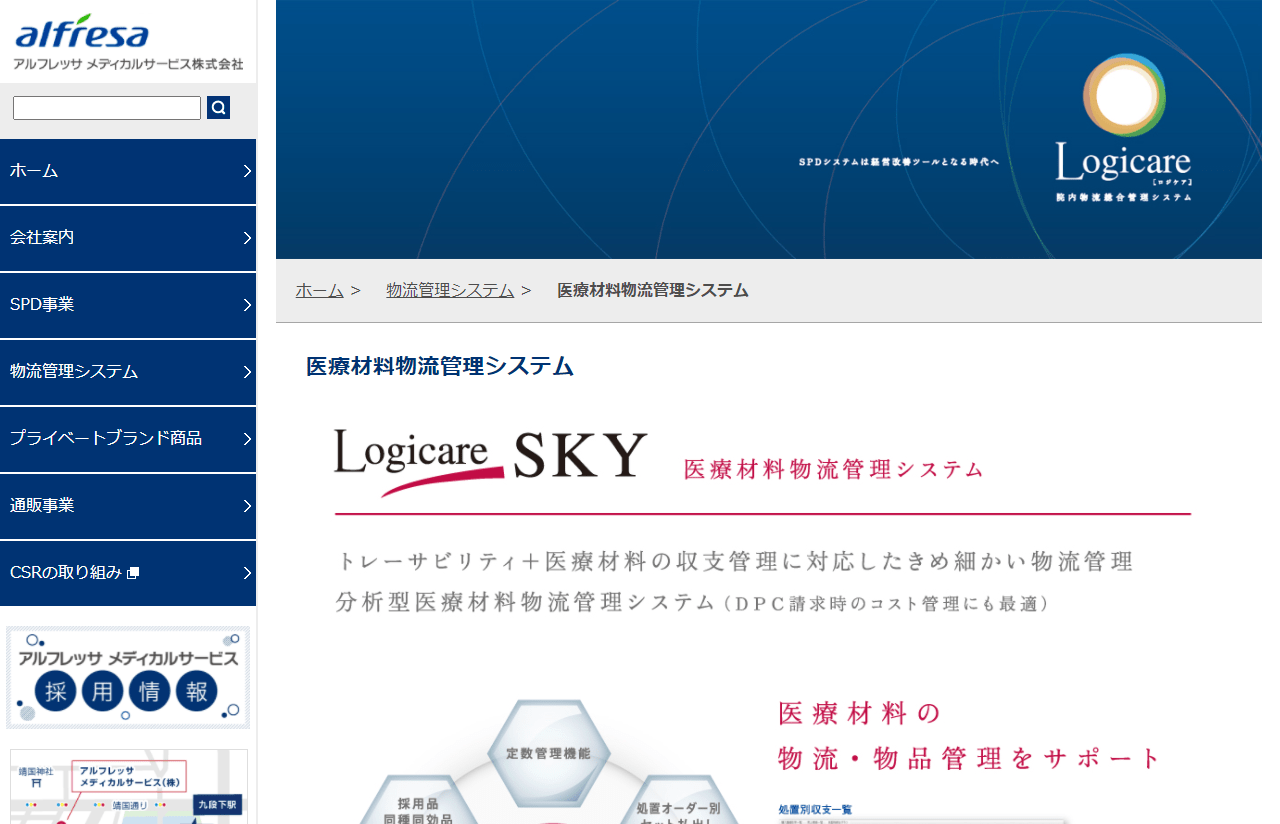
Task: Open the 物流管理システム sidebar menu item
Action: coord(128,372)
